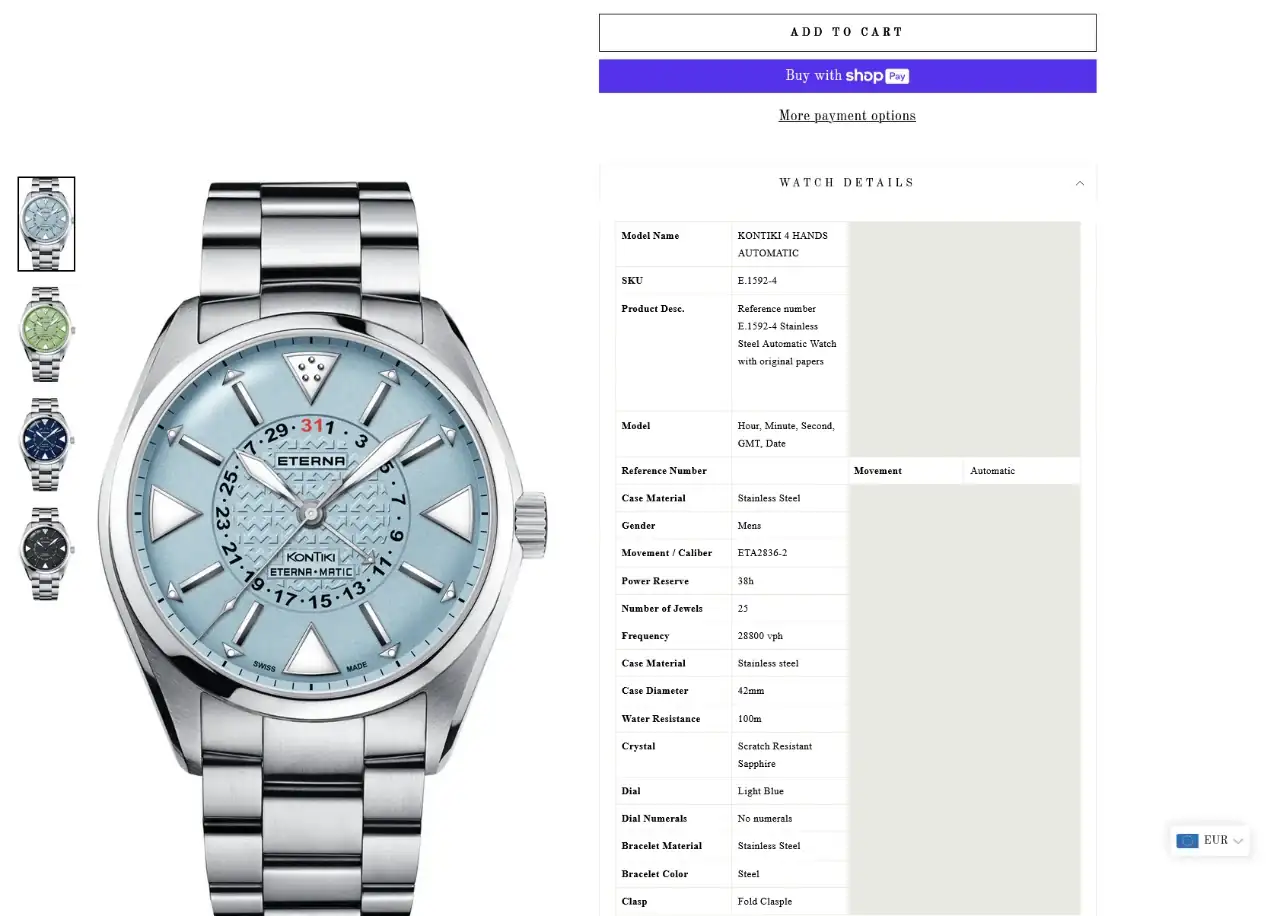Click the Light Blue dial value
The image size is (1280, 916).
point(761,791)
